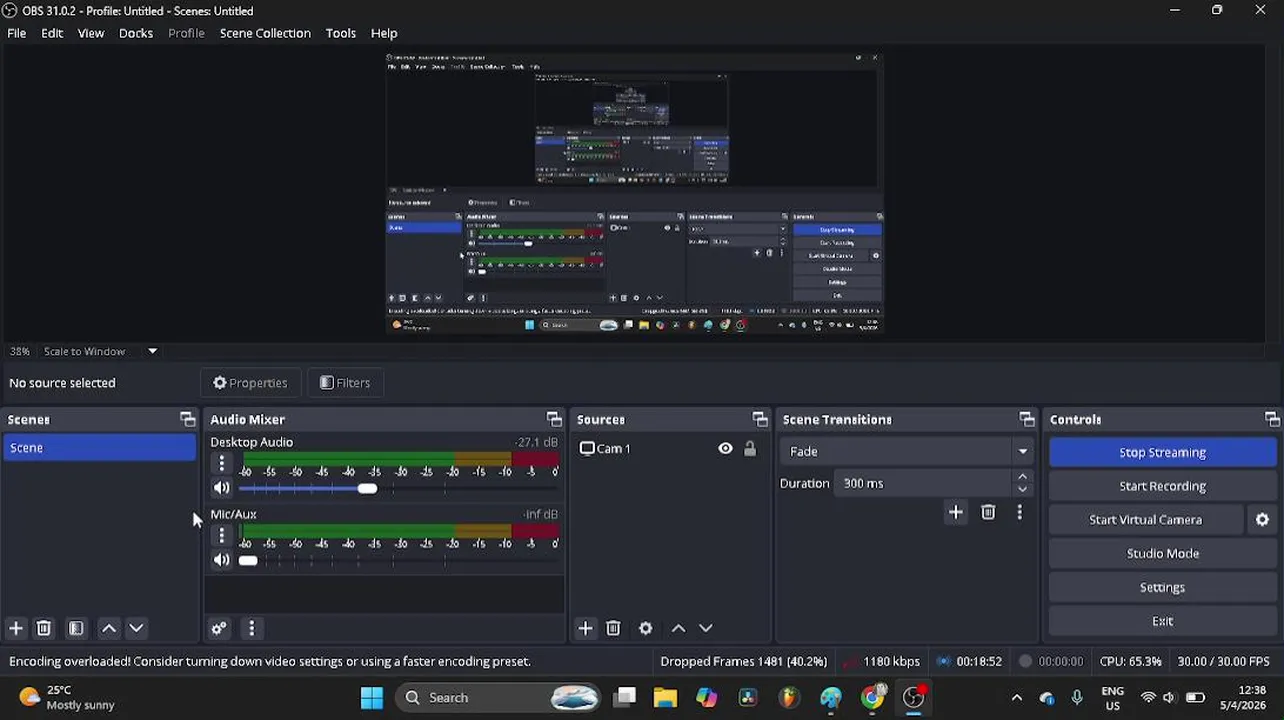Open FL Studio from taskbar
The width and height of the screenshot is (1284, 720).
tap(789, 697)
